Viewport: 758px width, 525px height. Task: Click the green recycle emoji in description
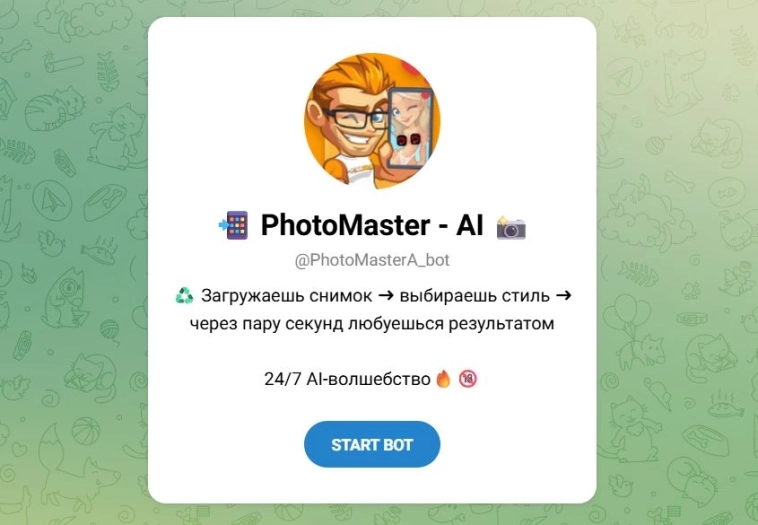pos(184,295)
